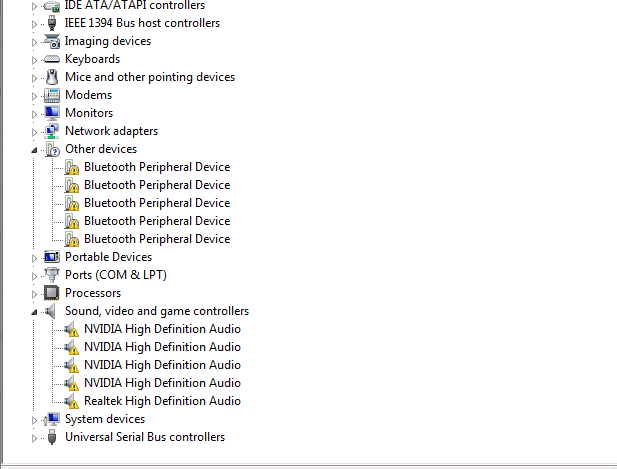Select the first NVIDIA High Definition Audio
The height and width of the screenshot is (469, 617).
click(162, 329)
